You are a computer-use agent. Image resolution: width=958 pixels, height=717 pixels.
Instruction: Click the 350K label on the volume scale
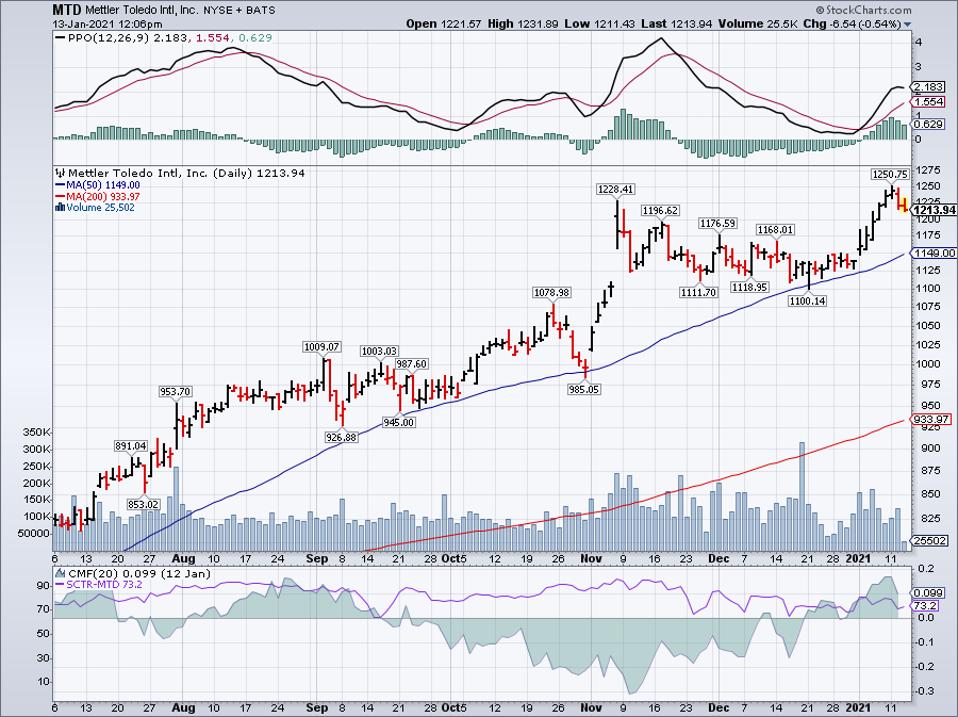point(36,432)
